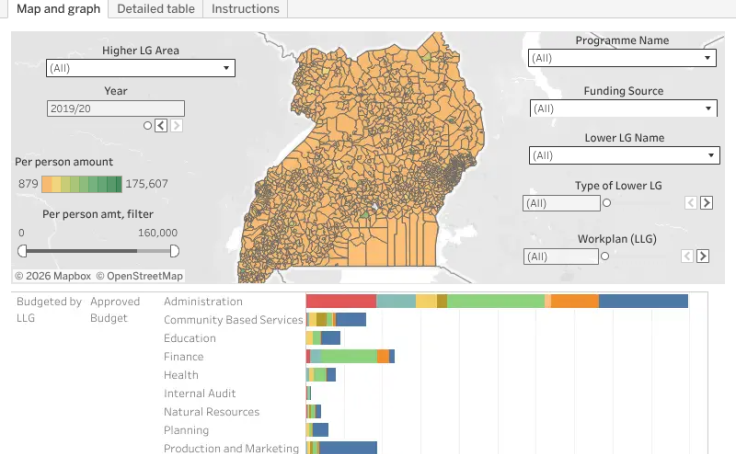Click the light green Administration bar segment

click(x=496, y=301)
